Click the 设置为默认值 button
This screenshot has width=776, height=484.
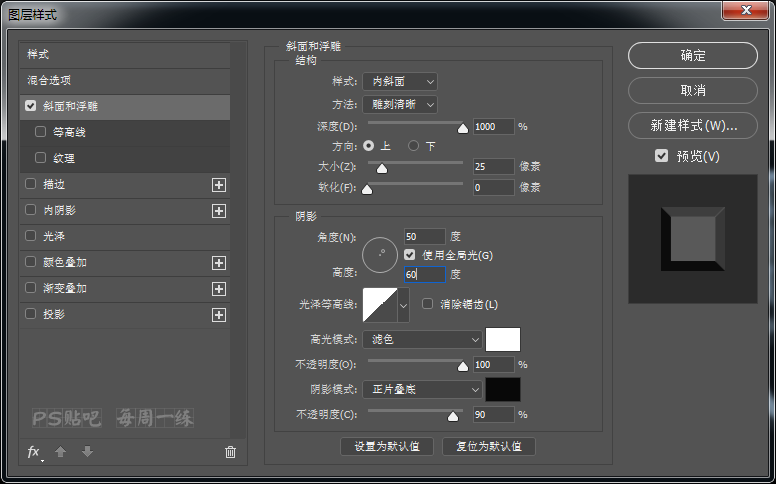(x=387, y=446)
